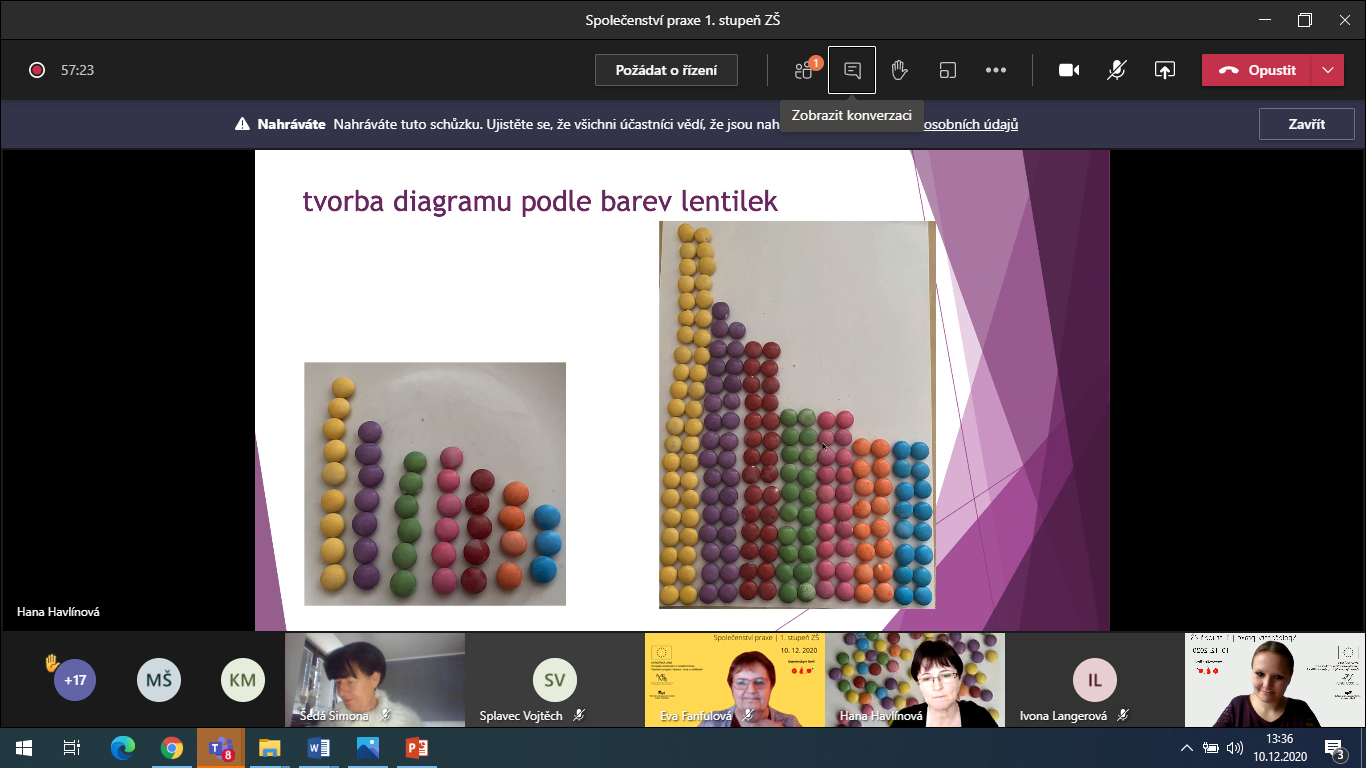Screen dimensions: 1366x768
Task: Raise your hand in the meeting
Action: coord(899,70)
